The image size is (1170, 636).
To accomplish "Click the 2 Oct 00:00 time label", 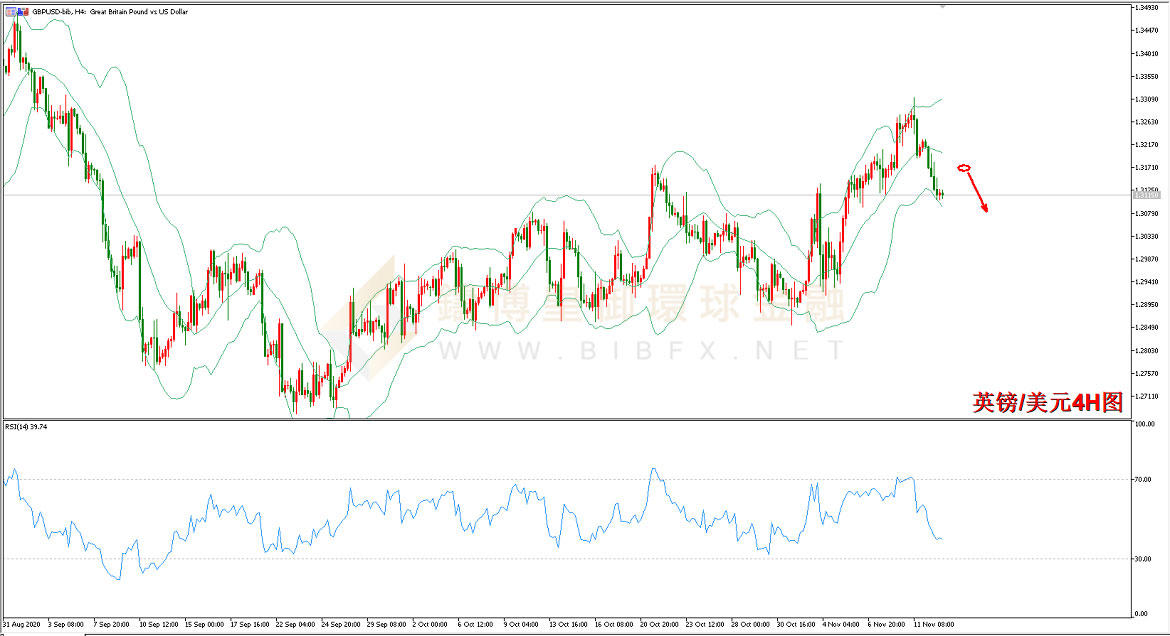I will click(x=430, y=624).
